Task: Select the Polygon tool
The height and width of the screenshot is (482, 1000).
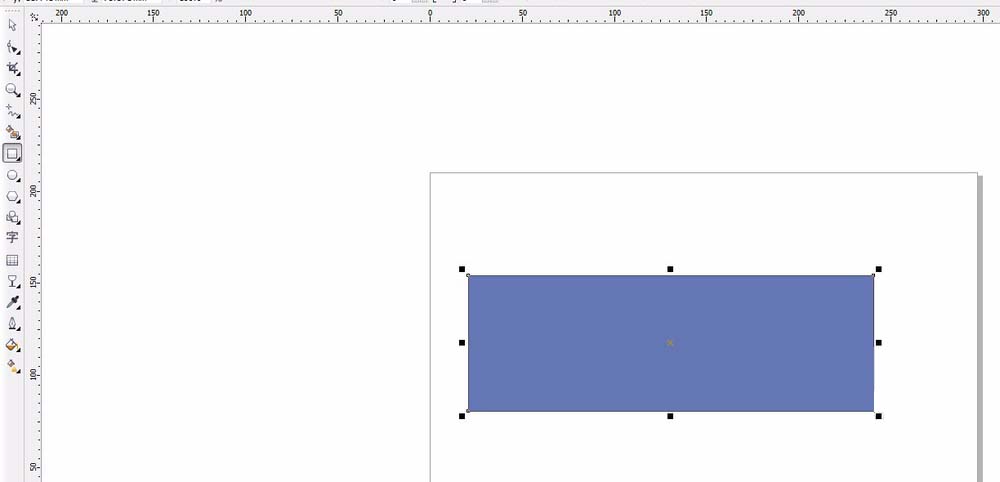Action: [12, 196]
